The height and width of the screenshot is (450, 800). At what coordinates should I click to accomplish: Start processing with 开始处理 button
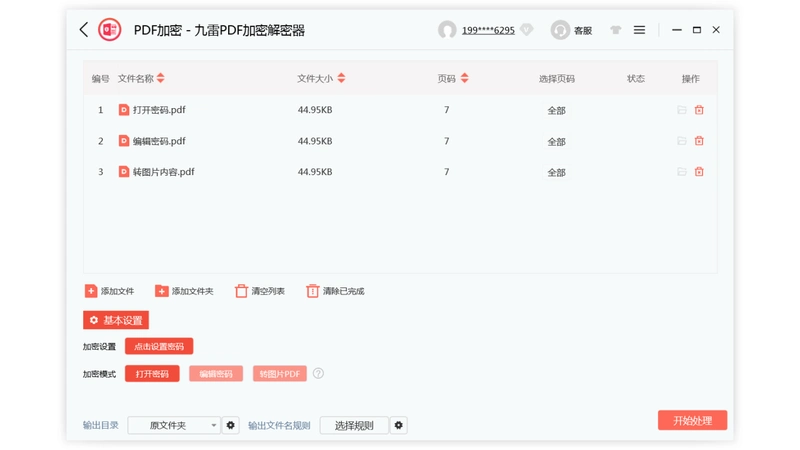pyautogui.click(x=692, y=420)
